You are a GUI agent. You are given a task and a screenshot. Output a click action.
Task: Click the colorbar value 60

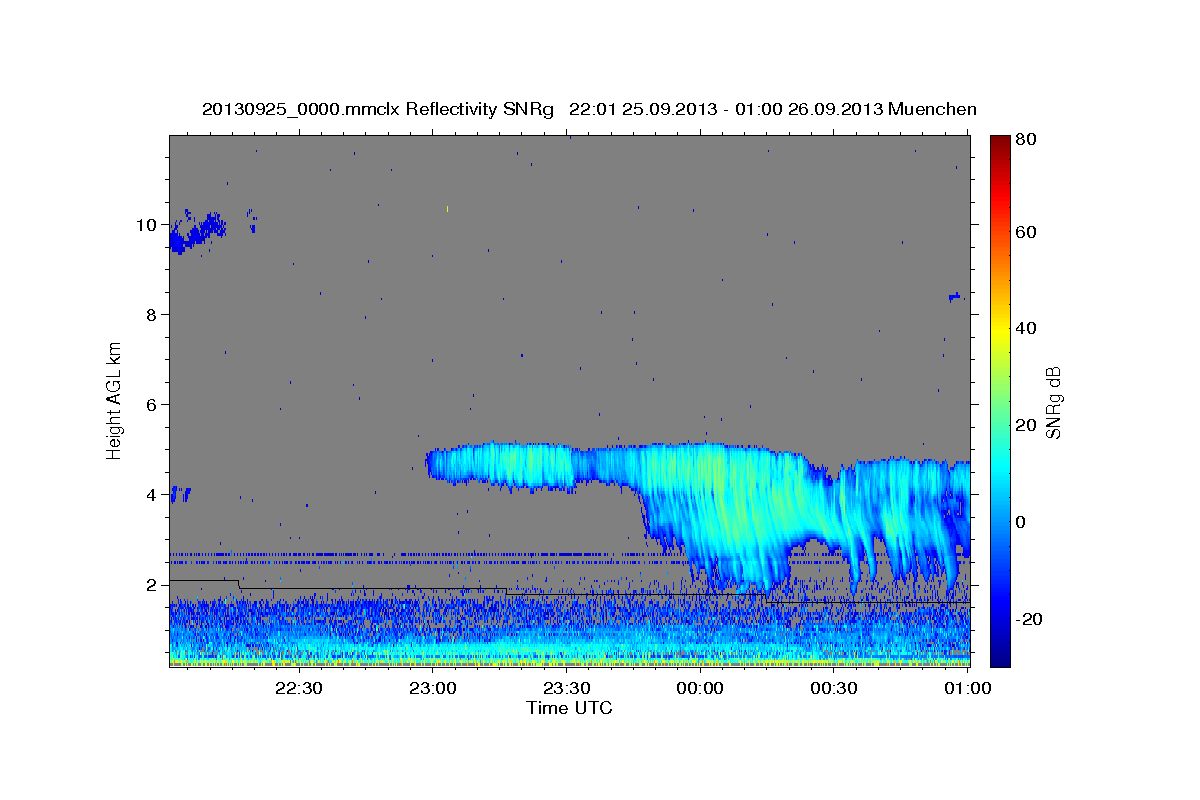tap(1024, 232)
